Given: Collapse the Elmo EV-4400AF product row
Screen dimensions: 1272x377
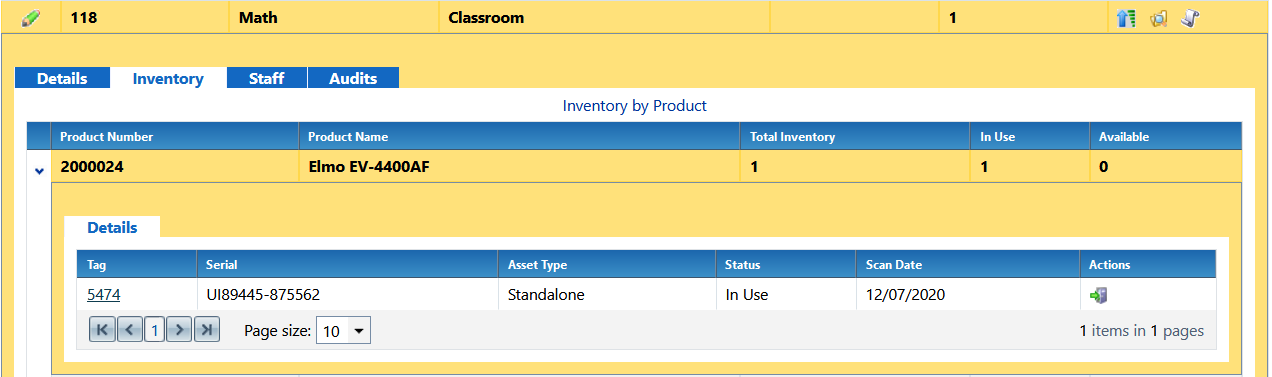Looking at the screenshot, I should 39,170.
